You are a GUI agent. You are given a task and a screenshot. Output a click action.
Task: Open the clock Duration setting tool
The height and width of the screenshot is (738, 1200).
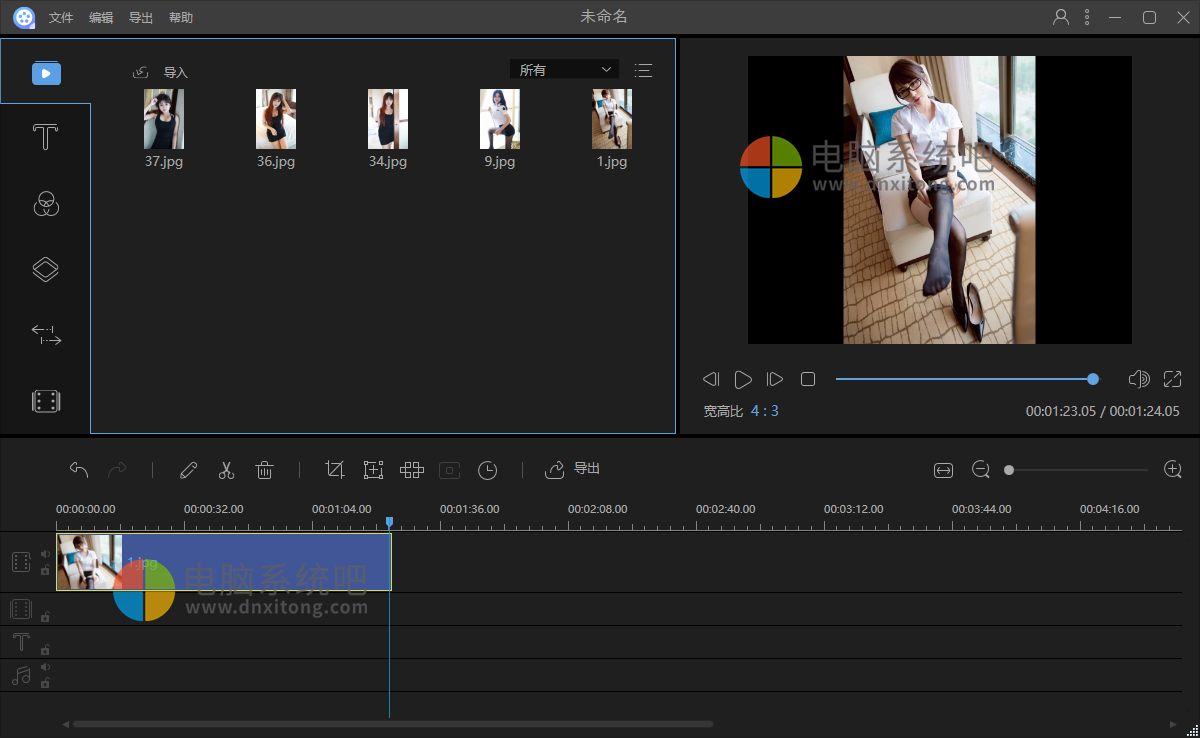(x=487, y=469)
